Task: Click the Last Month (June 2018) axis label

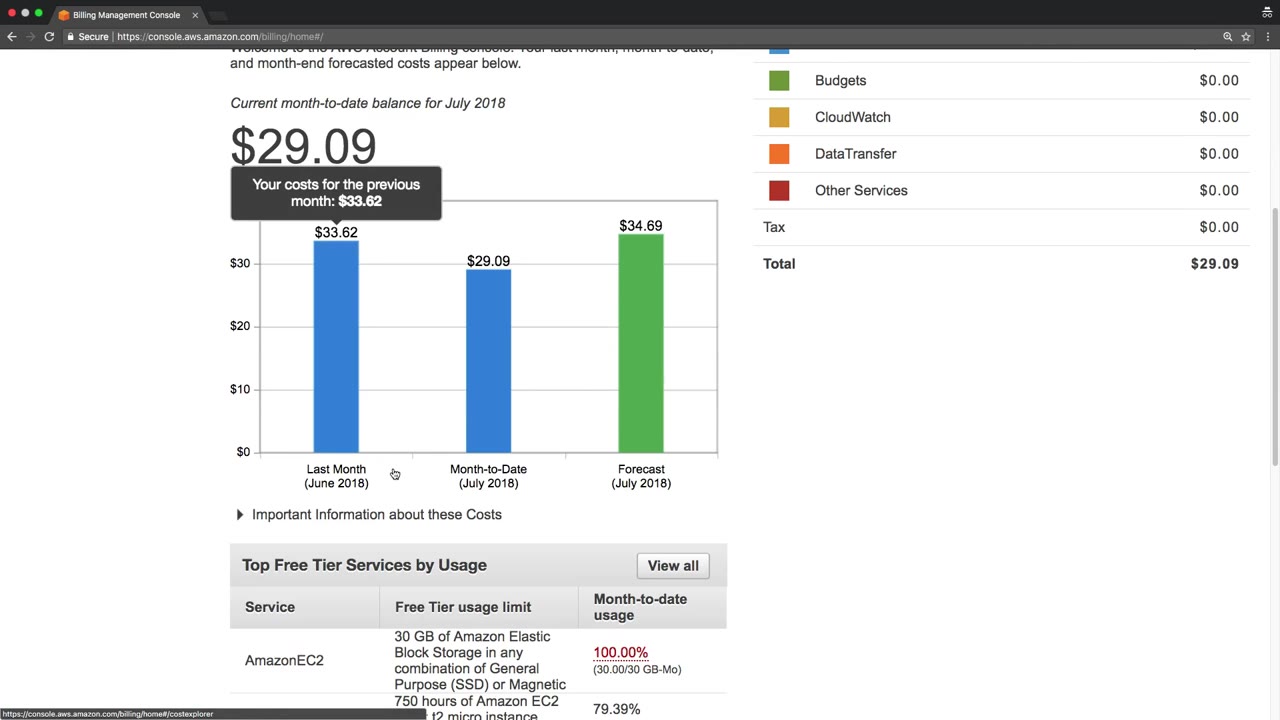Action: [336, 476]
